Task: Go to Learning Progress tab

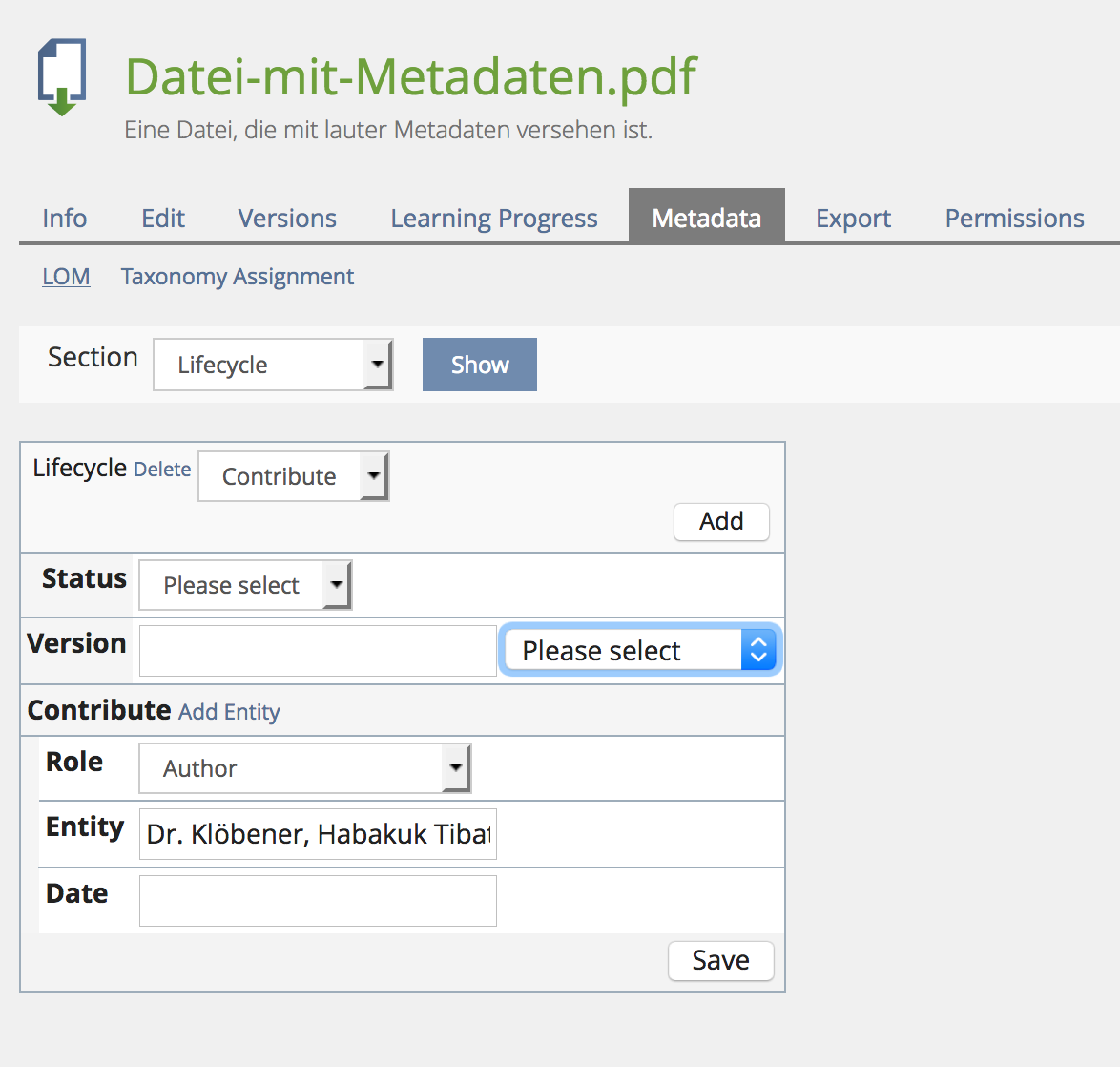Action: click(x=493, y=219)
